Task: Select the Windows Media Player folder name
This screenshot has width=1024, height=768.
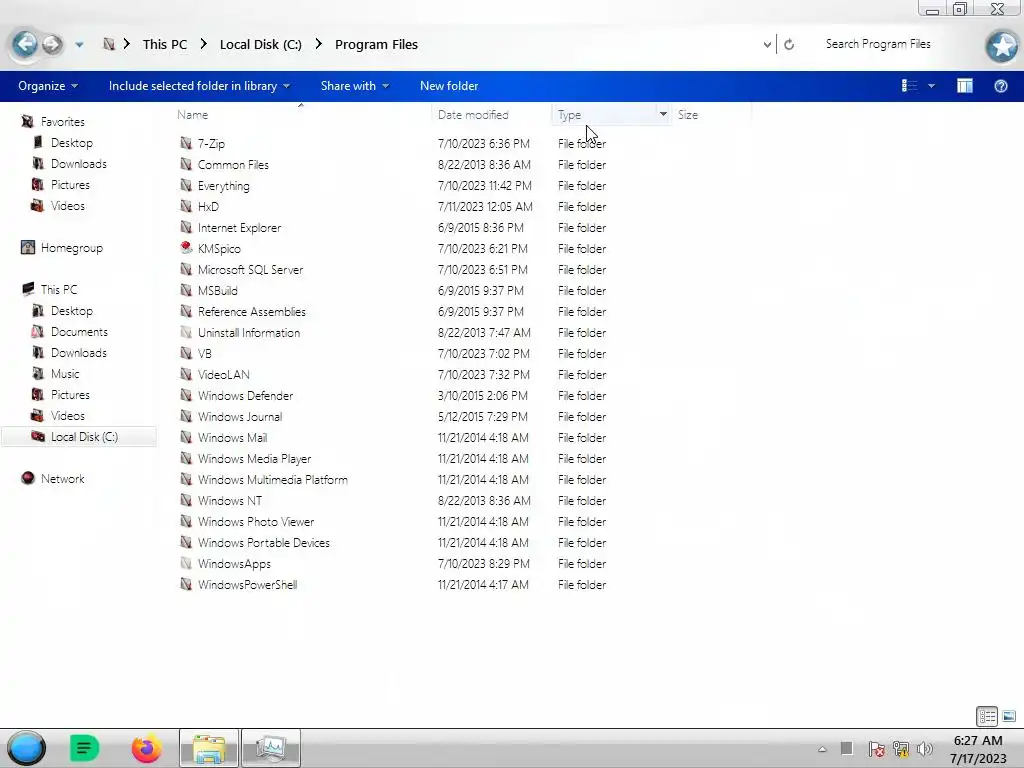Action: 254,458
